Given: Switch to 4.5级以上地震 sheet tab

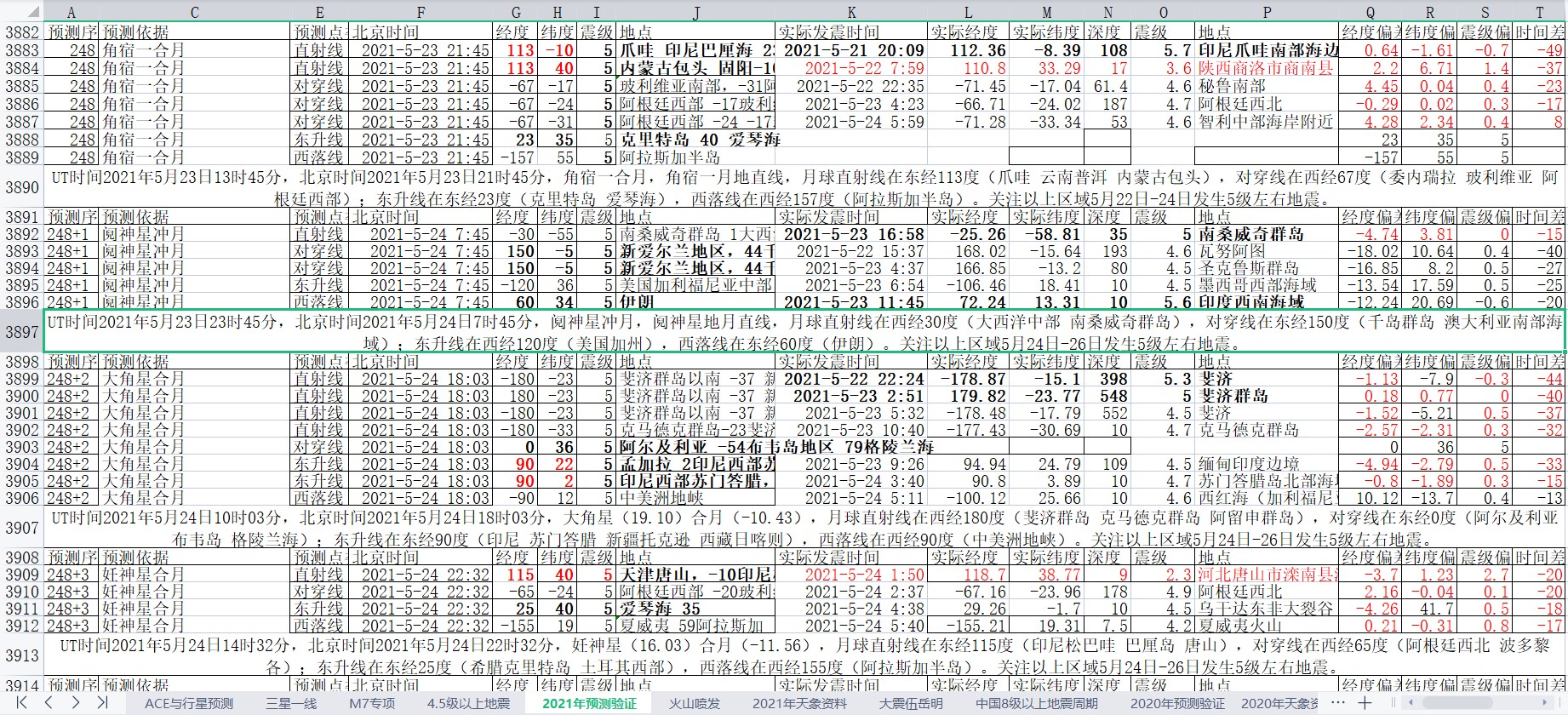Looking at the screenshot, I should [468, 703].
